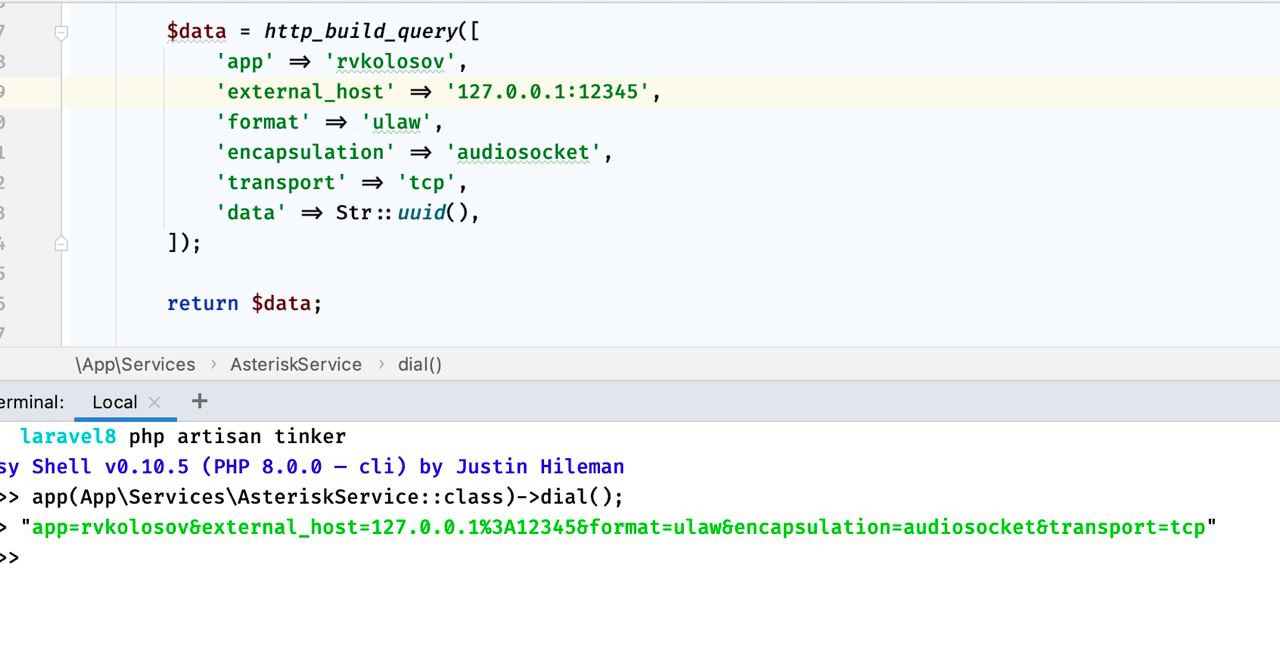The width and height of the screenshot is (1280, 664).
Task: Click the green query string output in terminal
Action: click(x=619, y=527)
